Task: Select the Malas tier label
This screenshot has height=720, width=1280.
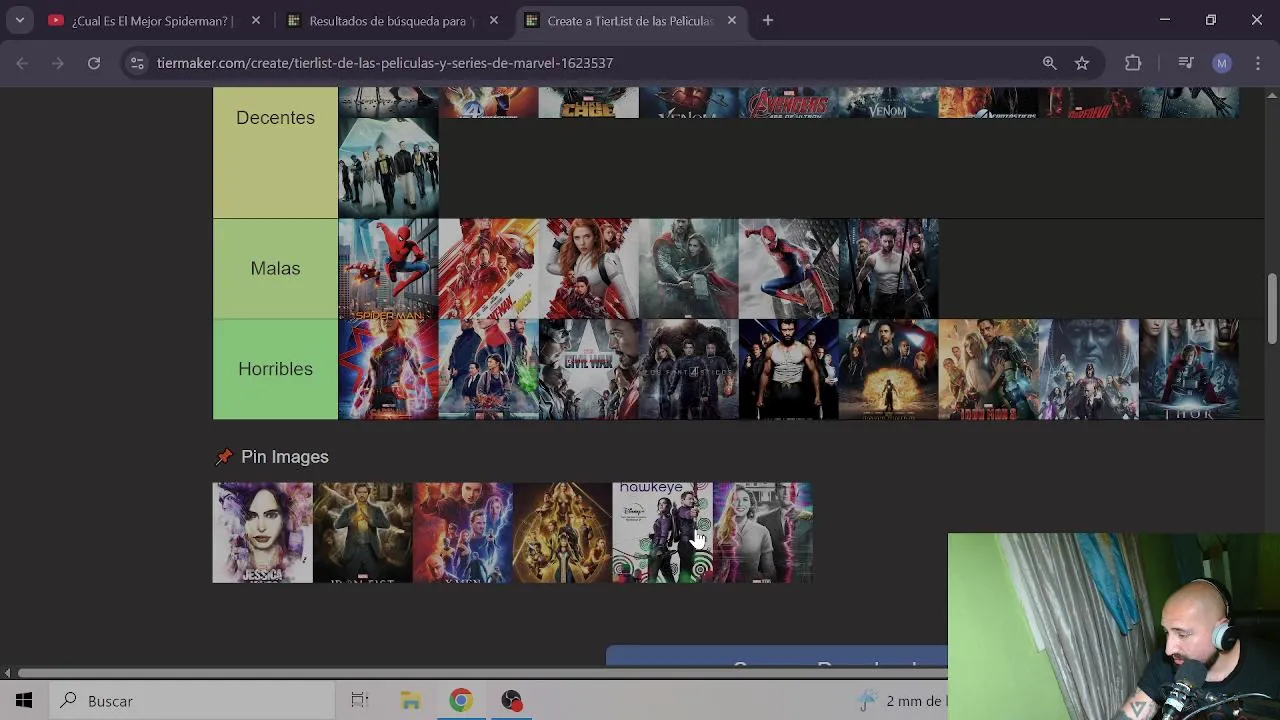Action: [275, 268]
